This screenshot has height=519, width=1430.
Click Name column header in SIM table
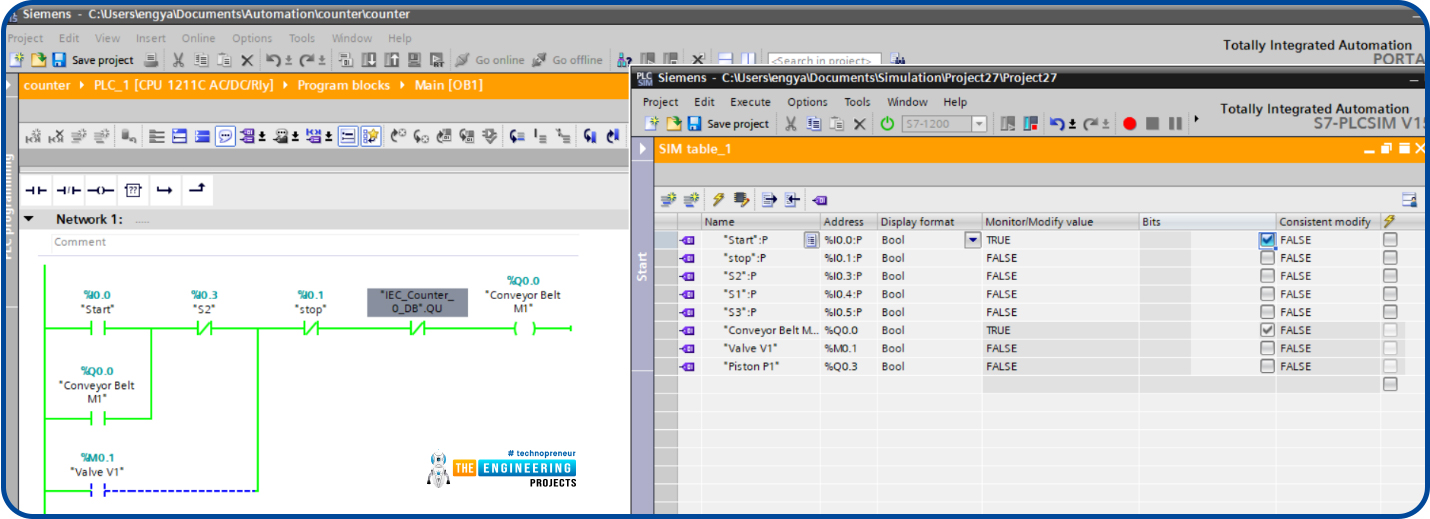click(760, 221)
